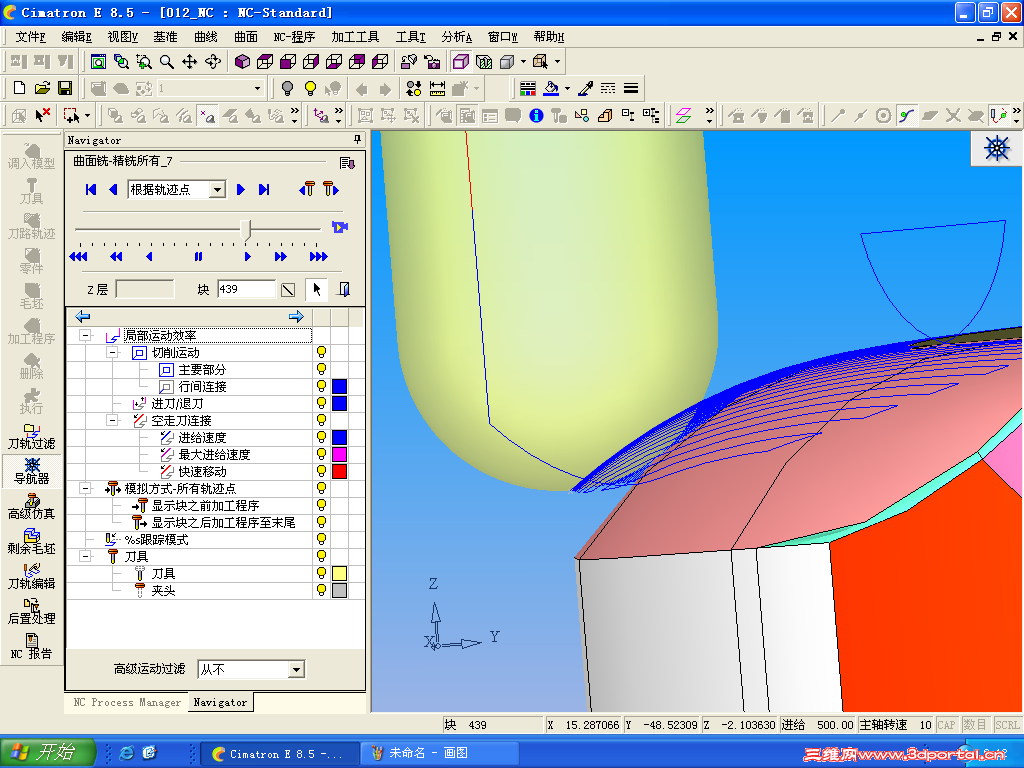Click the arrow cursor pick icon beside 块 field

[316, 289]
